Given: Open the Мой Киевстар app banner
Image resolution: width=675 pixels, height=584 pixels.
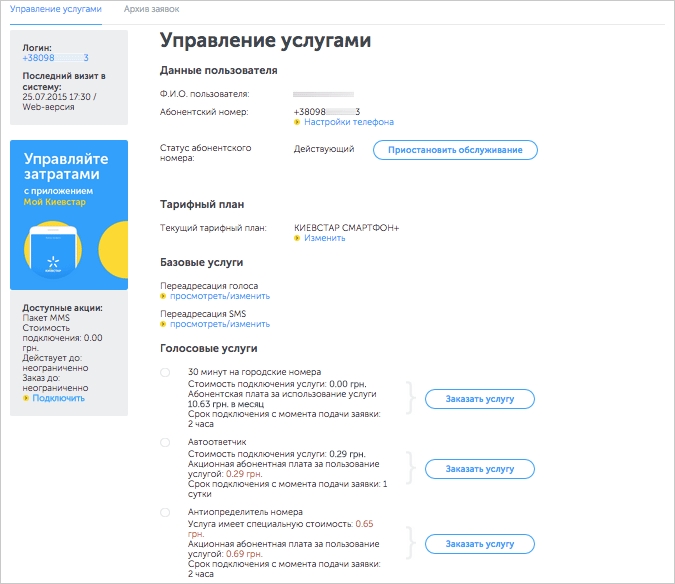Looking at the screenshot, I should [x=69, y=215].
